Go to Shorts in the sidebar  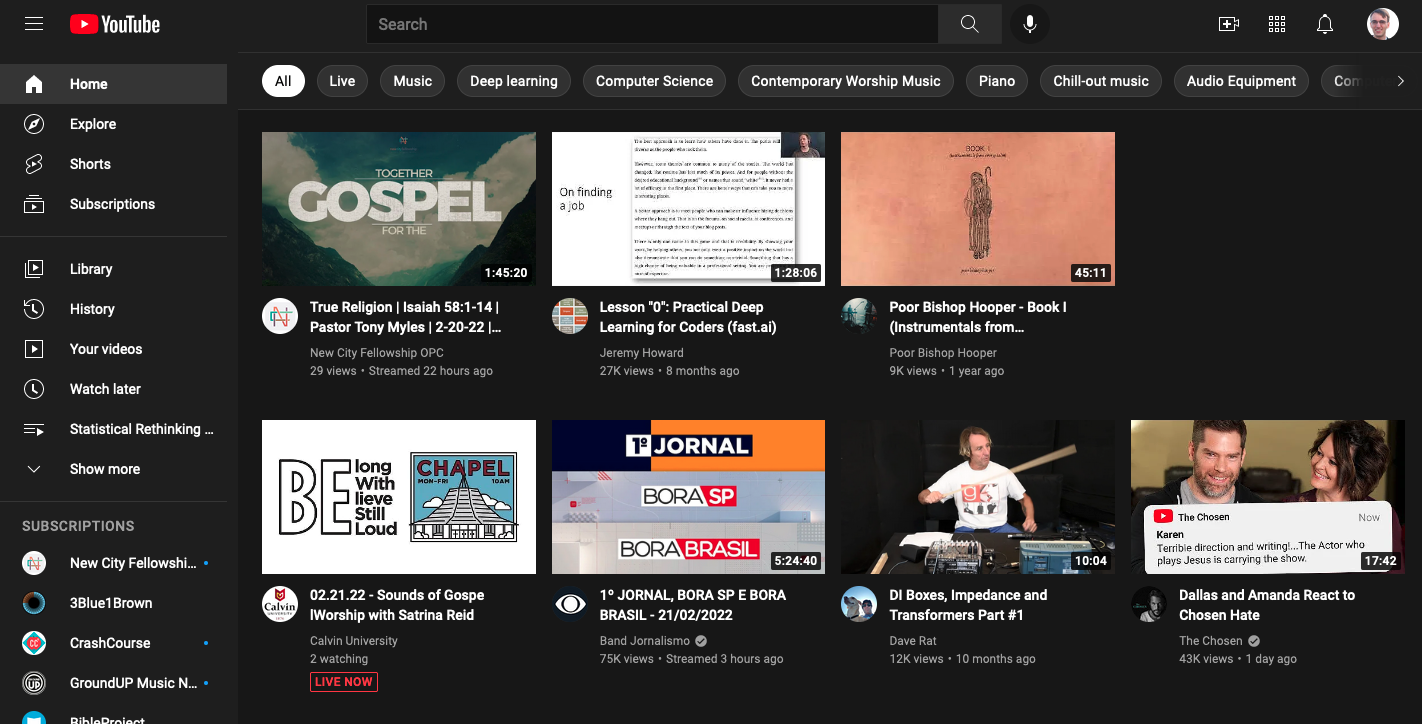(x=90, y=164)
